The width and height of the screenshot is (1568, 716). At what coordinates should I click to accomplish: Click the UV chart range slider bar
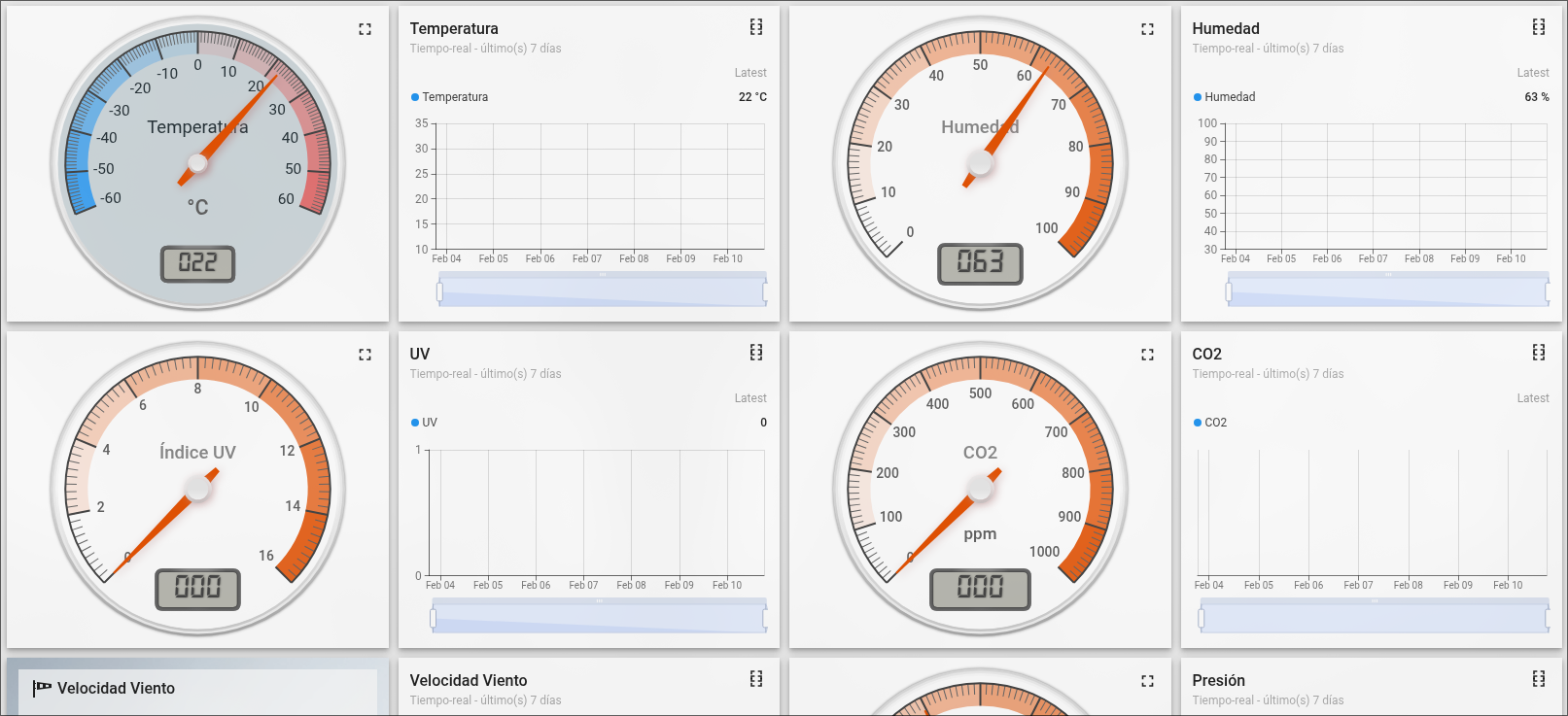[600, 617]
